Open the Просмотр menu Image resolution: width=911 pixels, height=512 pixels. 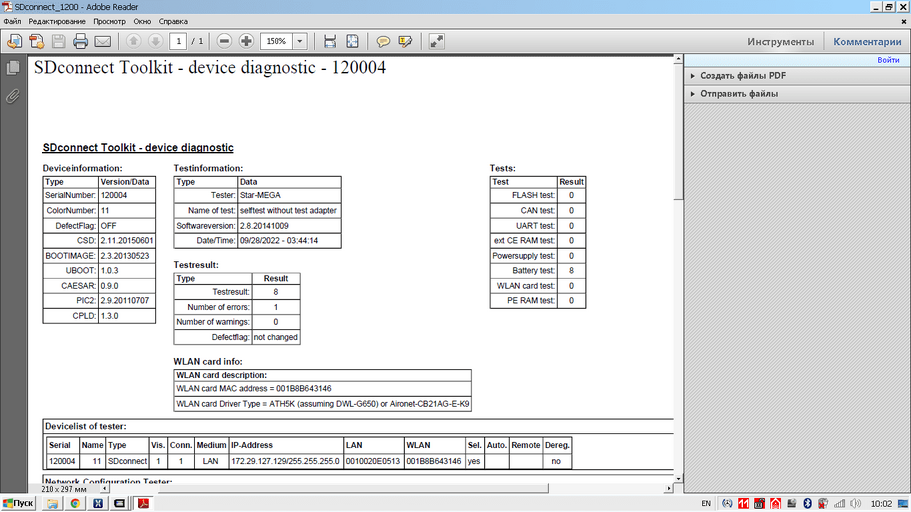tap(109, 22)
